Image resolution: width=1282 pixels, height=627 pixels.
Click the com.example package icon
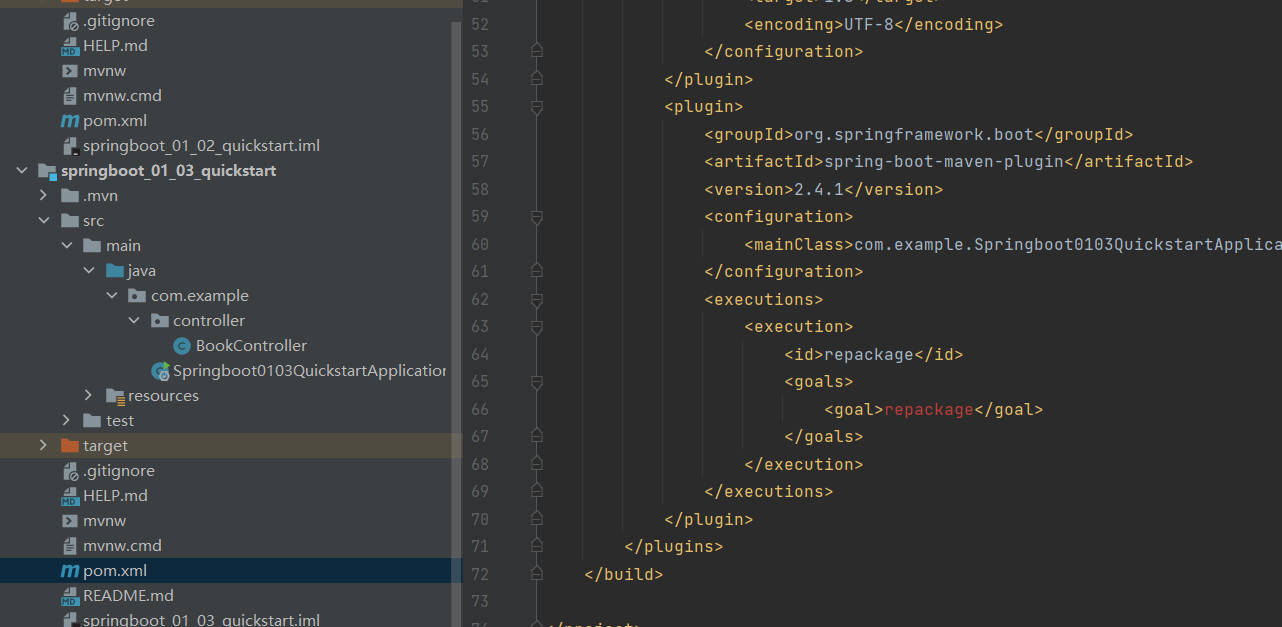(x=137, y=296)
